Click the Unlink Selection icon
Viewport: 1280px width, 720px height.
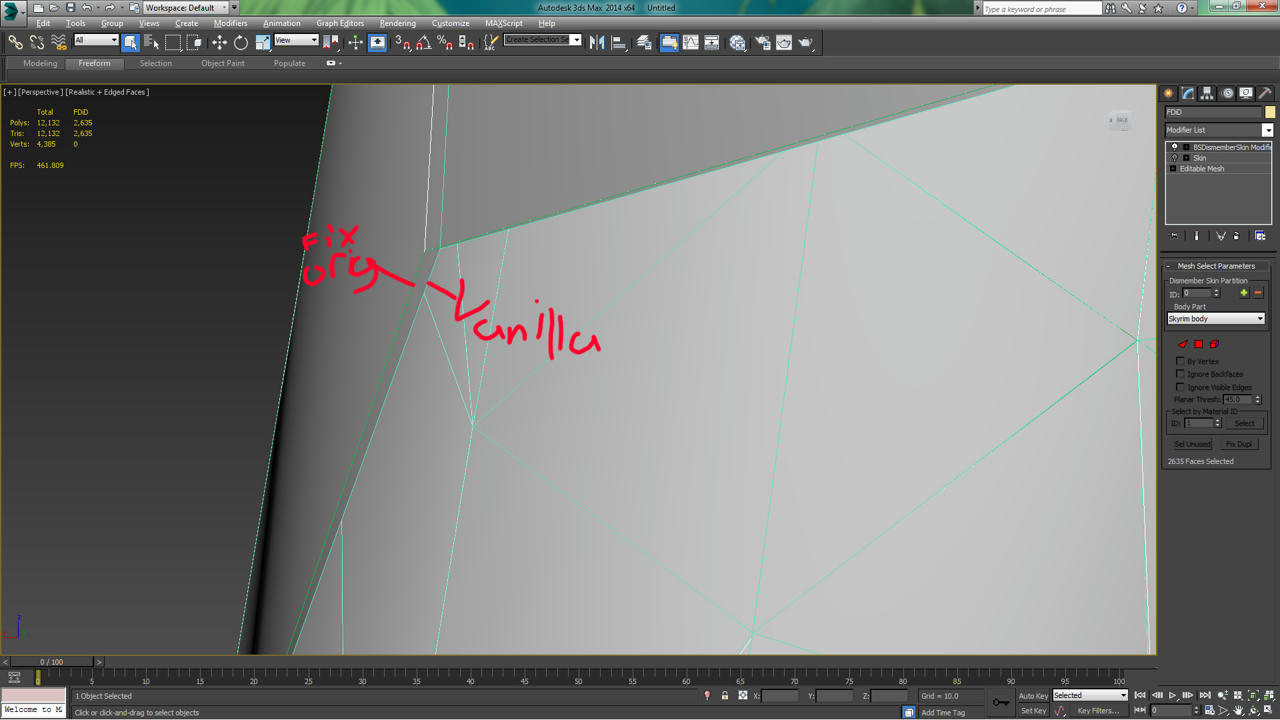(37, 42)
